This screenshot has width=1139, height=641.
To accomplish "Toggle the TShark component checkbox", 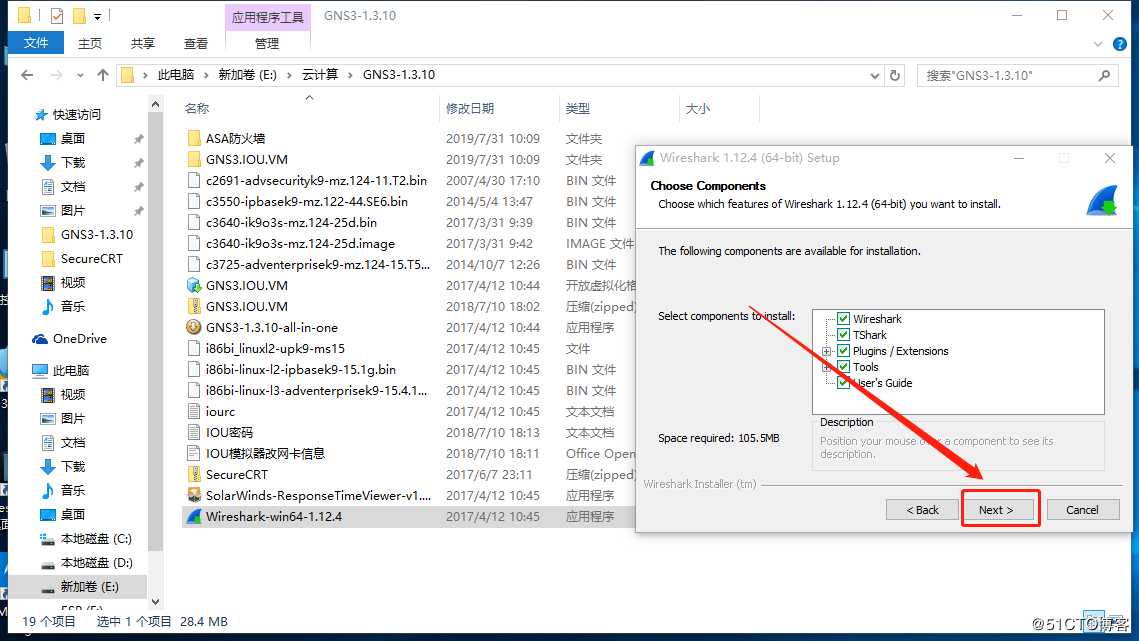I will pos(843,334).
